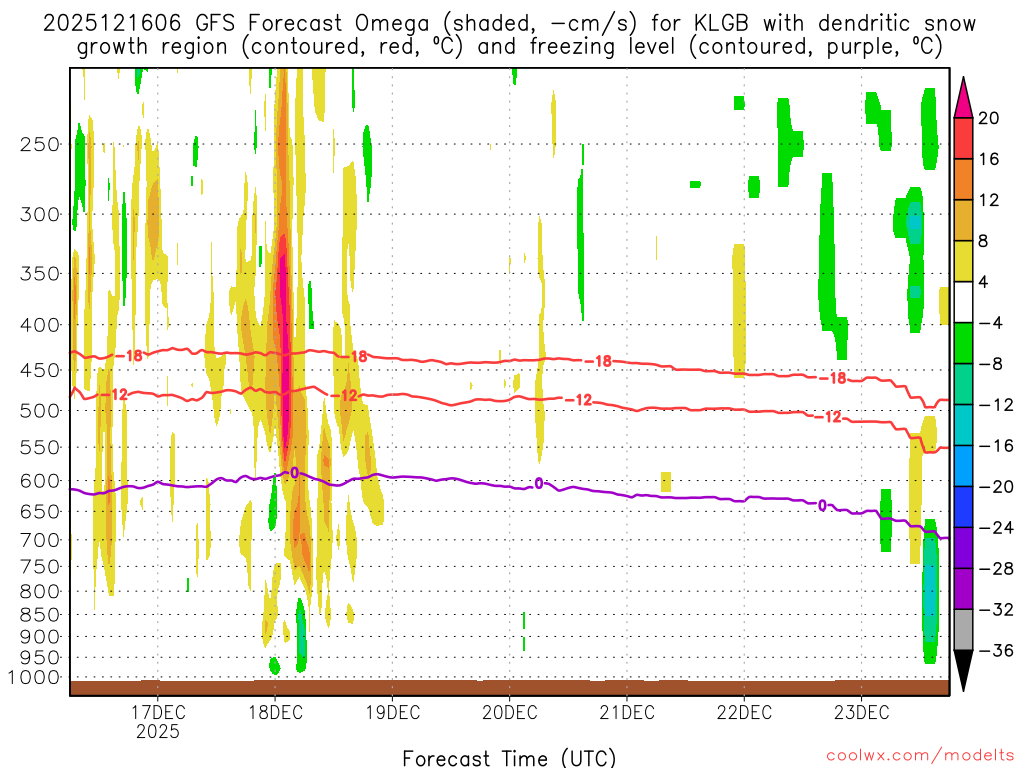This screenshot has height=768, width=1024.
Task: Click the yellow colorbar segment between 4 and 8
Action: pyautogui.click(x=963, y=261)
